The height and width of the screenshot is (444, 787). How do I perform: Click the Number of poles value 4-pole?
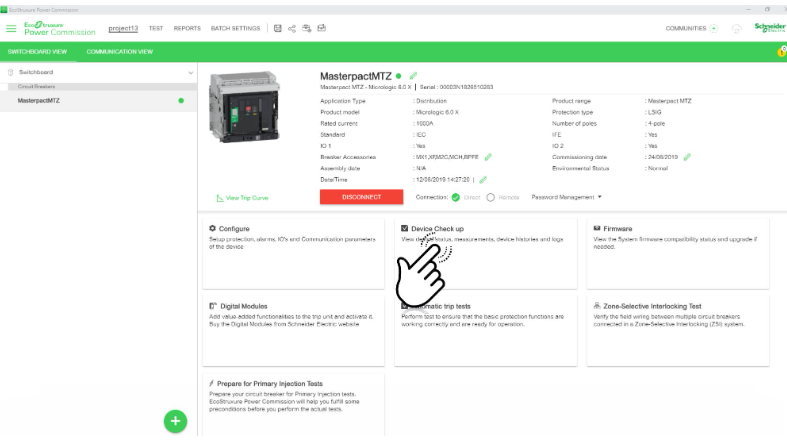pos(656,123)
